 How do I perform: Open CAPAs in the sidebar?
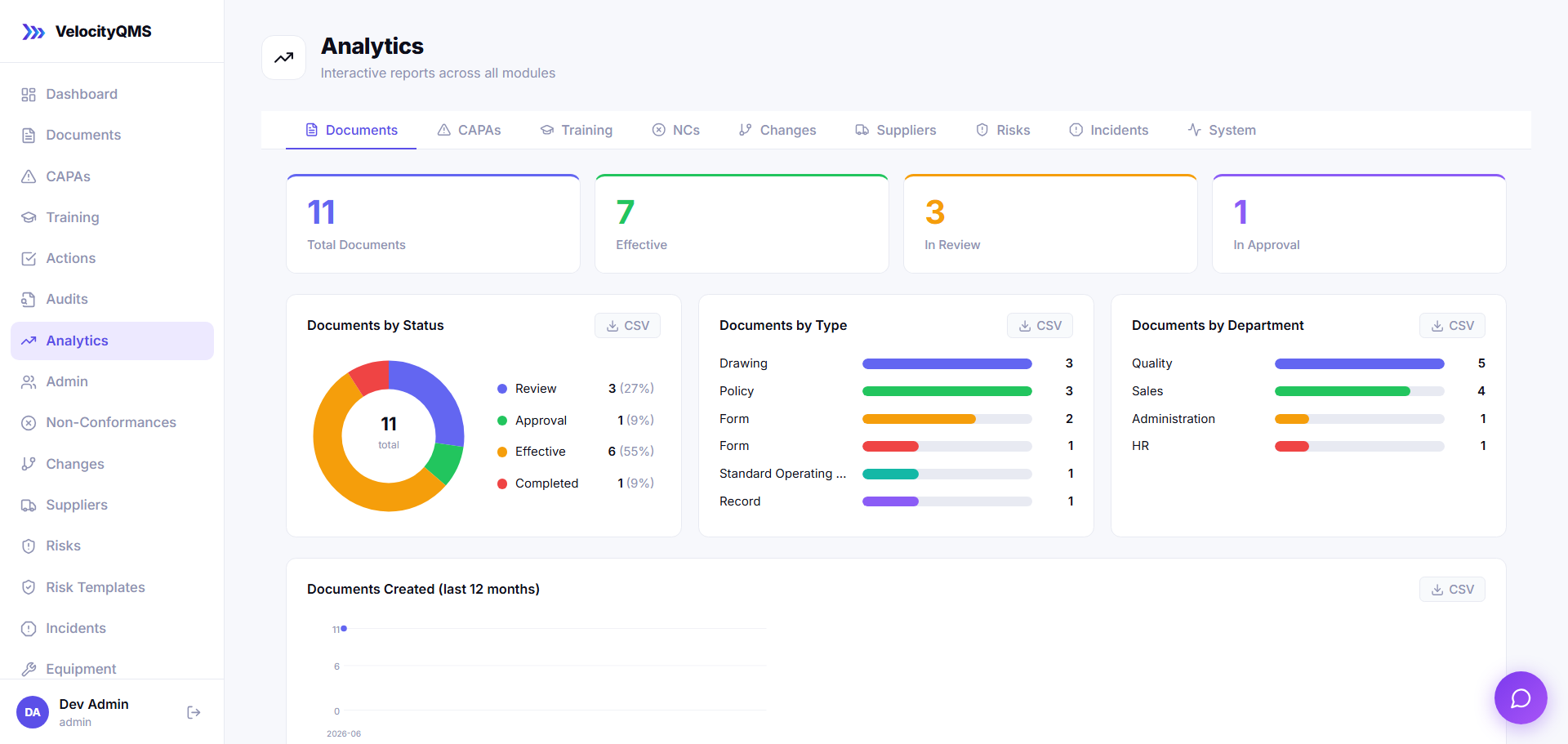tap(112, 176)
